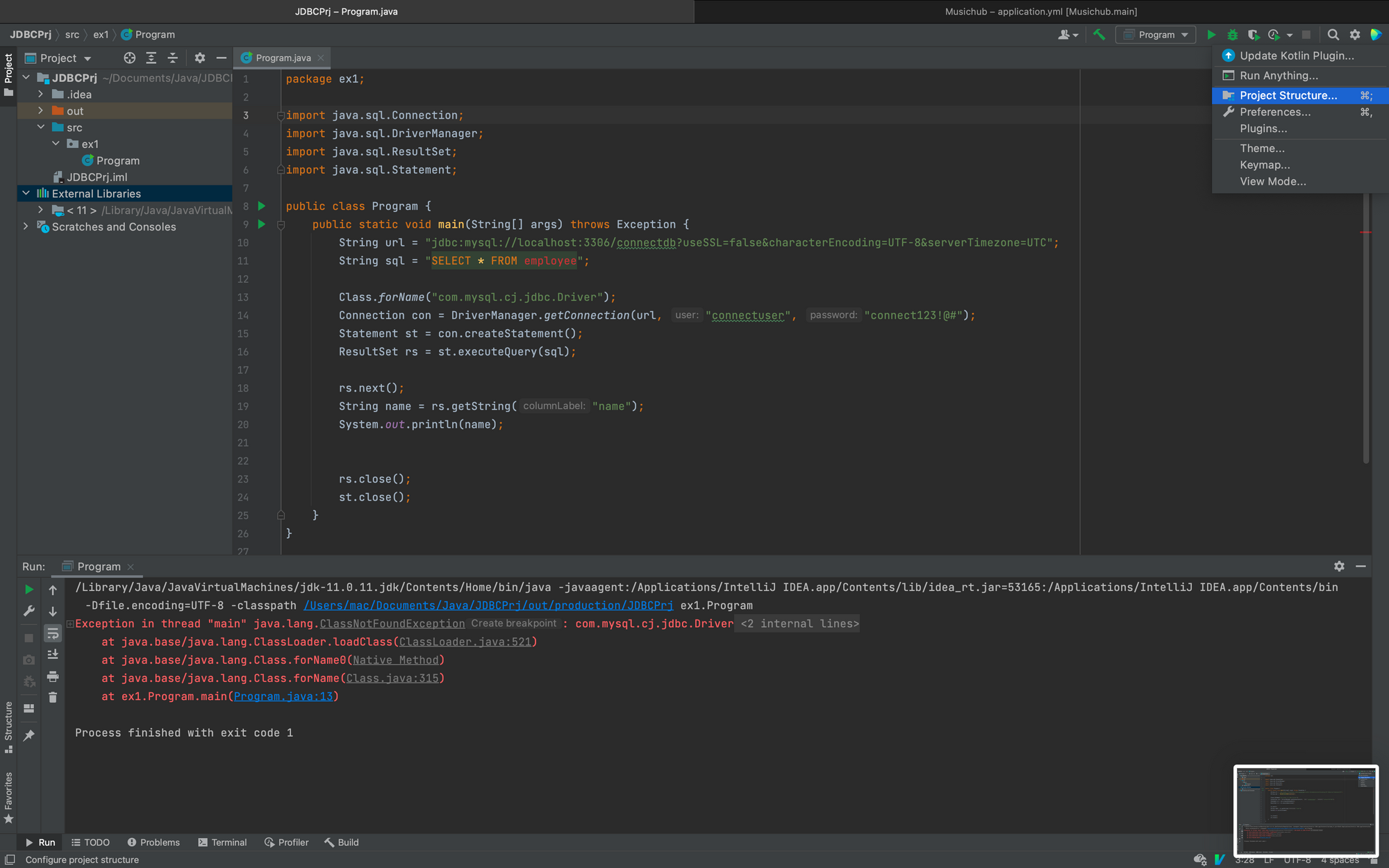This screenshot has width=1389, height=868.
Task: Click the green Run button in toolbar
Action: click(x=1211, y=35)
